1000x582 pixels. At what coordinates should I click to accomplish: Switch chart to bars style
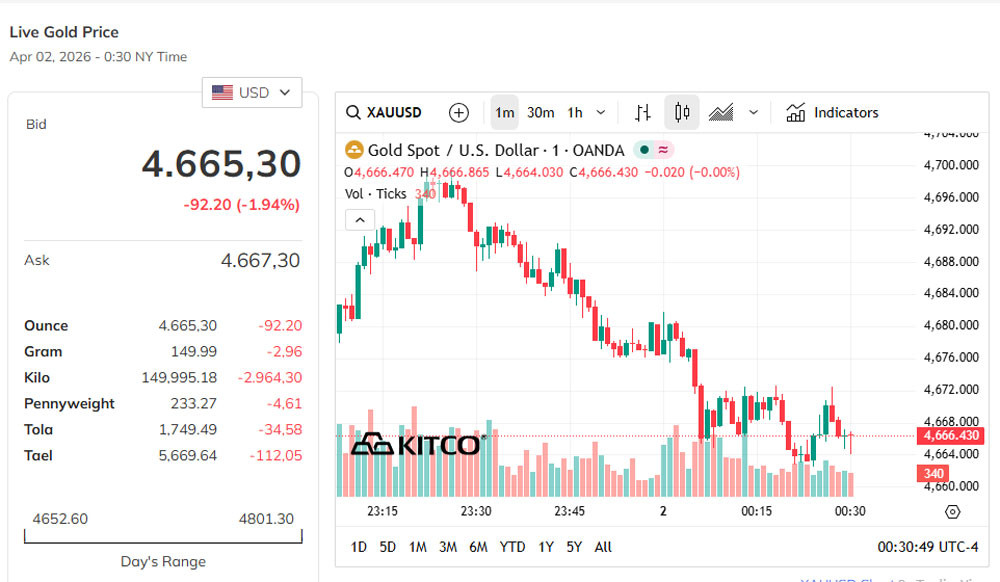[643, 113]
